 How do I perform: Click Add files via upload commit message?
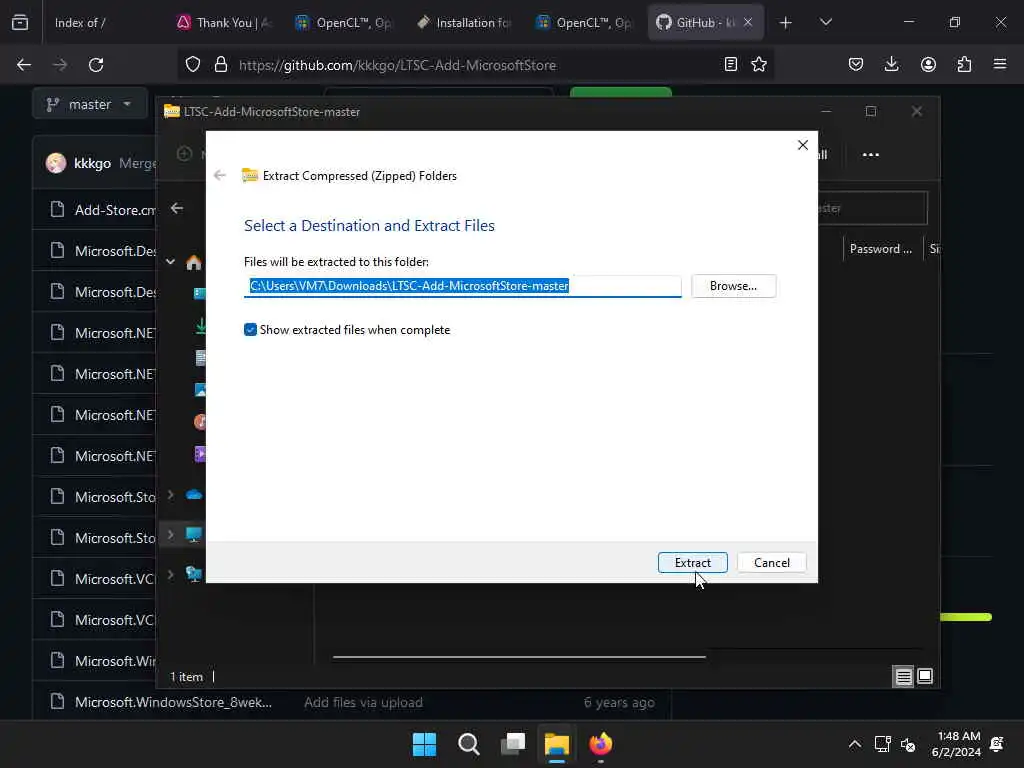363,703
